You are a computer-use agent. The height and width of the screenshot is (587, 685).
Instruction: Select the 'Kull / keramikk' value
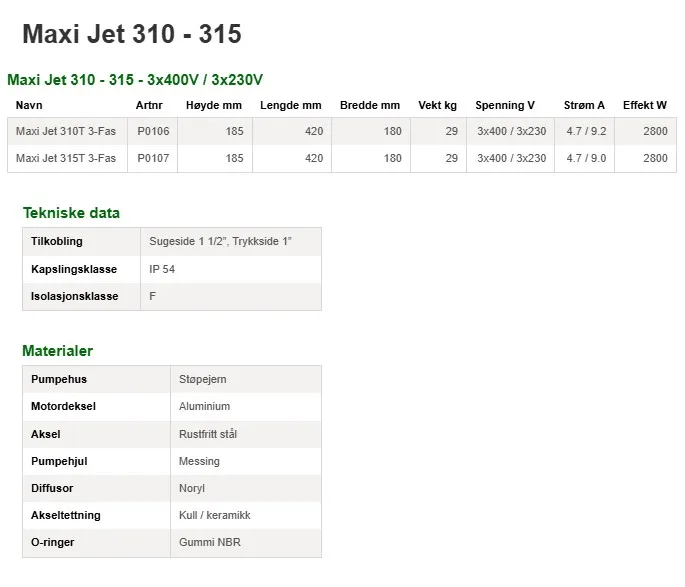point(214,515)
